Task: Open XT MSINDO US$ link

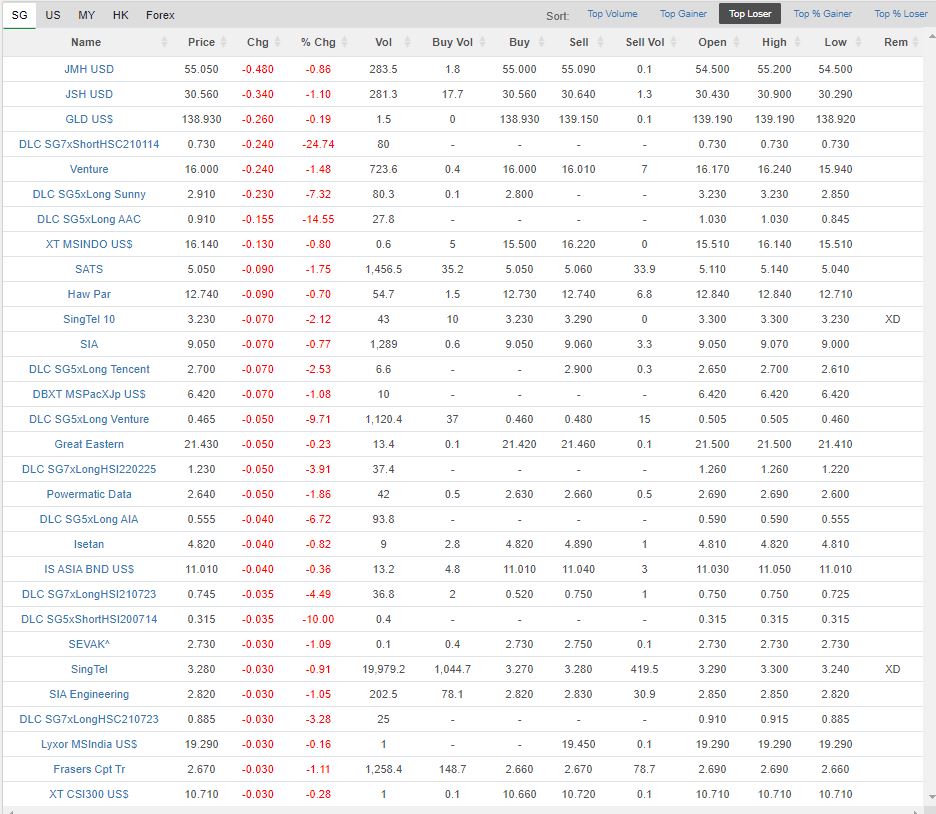Action: (89, 245)
